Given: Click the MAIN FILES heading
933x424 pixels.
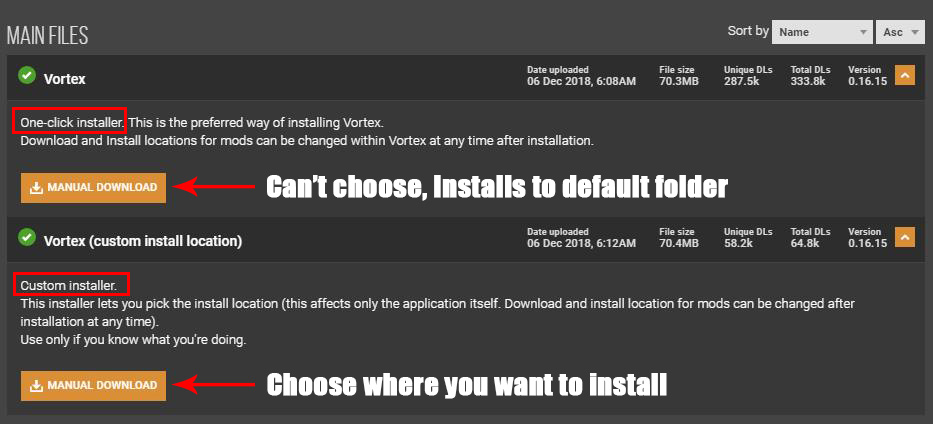Looking at the screenshot, I should pyautogui.click(x=47, y=36).
